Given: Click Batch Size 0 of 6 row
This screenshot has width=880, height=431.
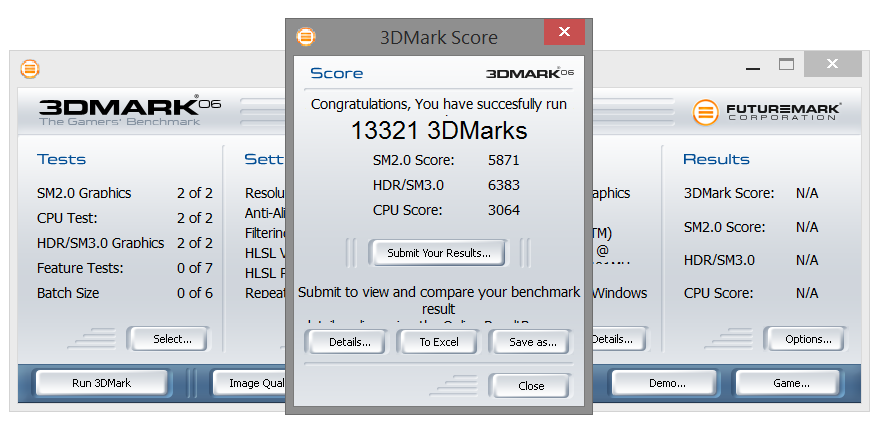Looking at the screenshot, I should click(125, 293).
